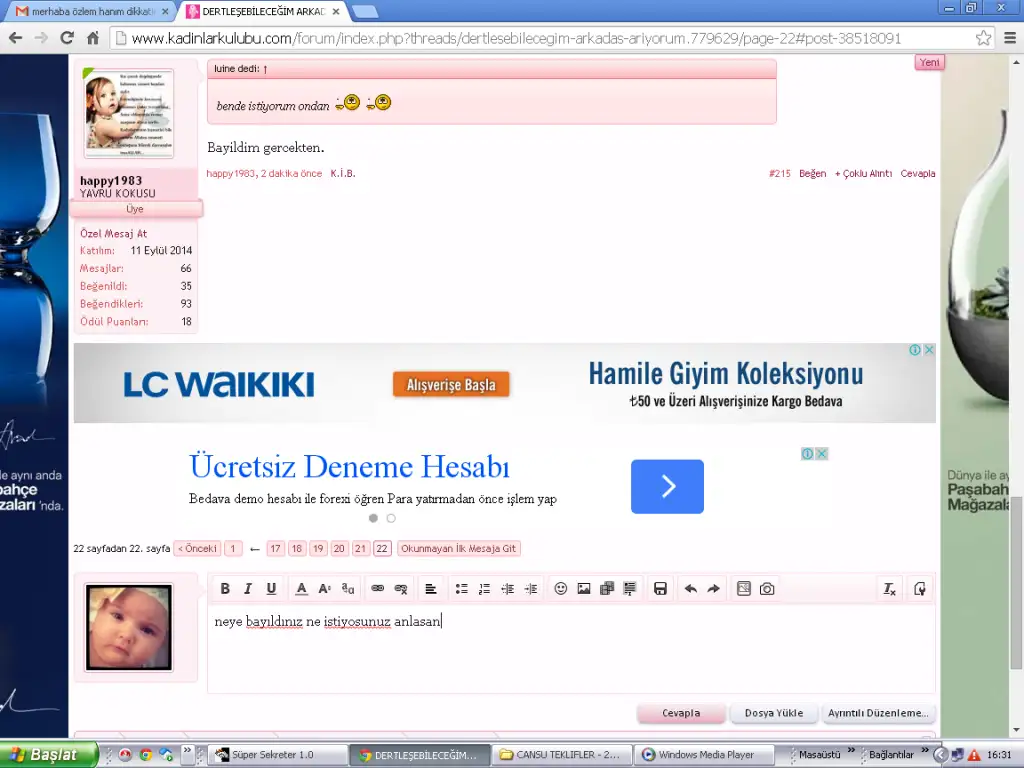
Task: Click the insert image icon
Action: [584, 589]
